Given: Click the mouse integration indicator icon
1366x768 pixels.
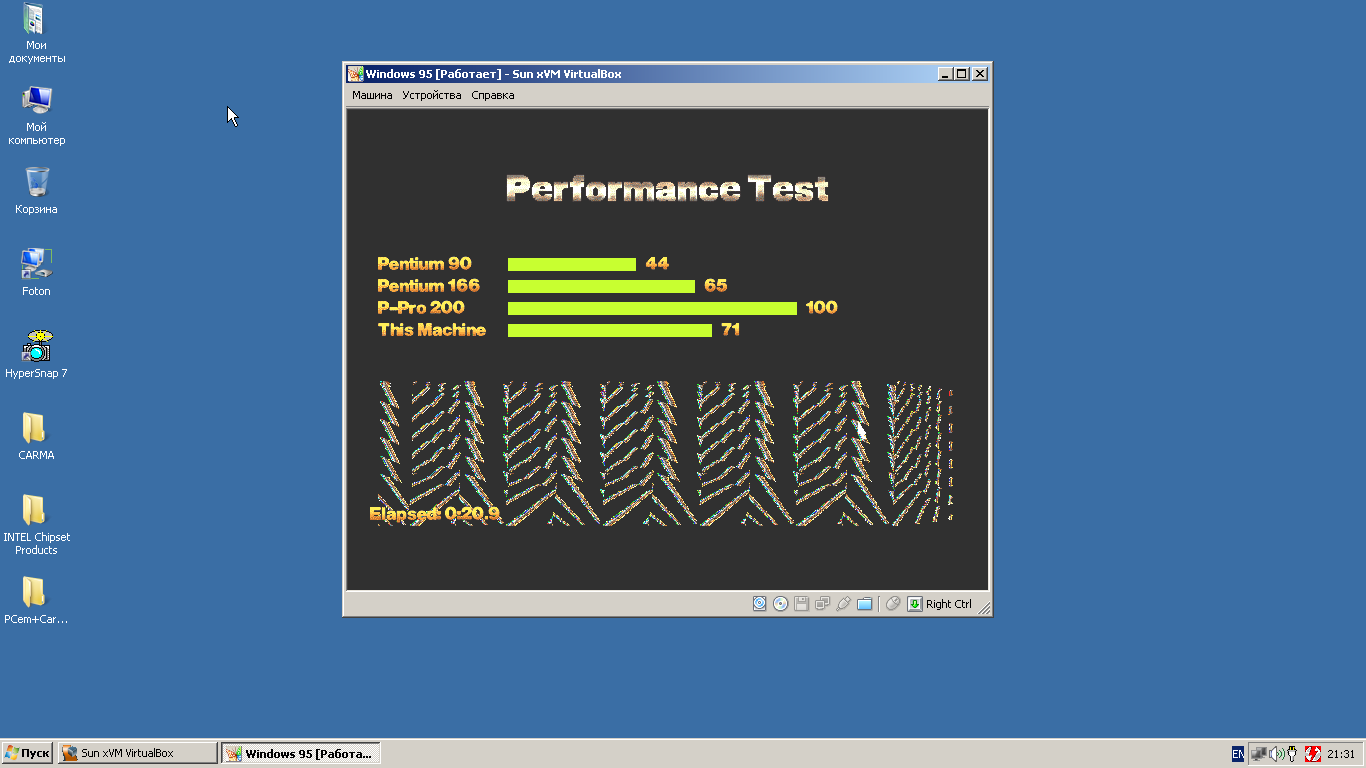Looking at the screenshot, I should (893, 603).
